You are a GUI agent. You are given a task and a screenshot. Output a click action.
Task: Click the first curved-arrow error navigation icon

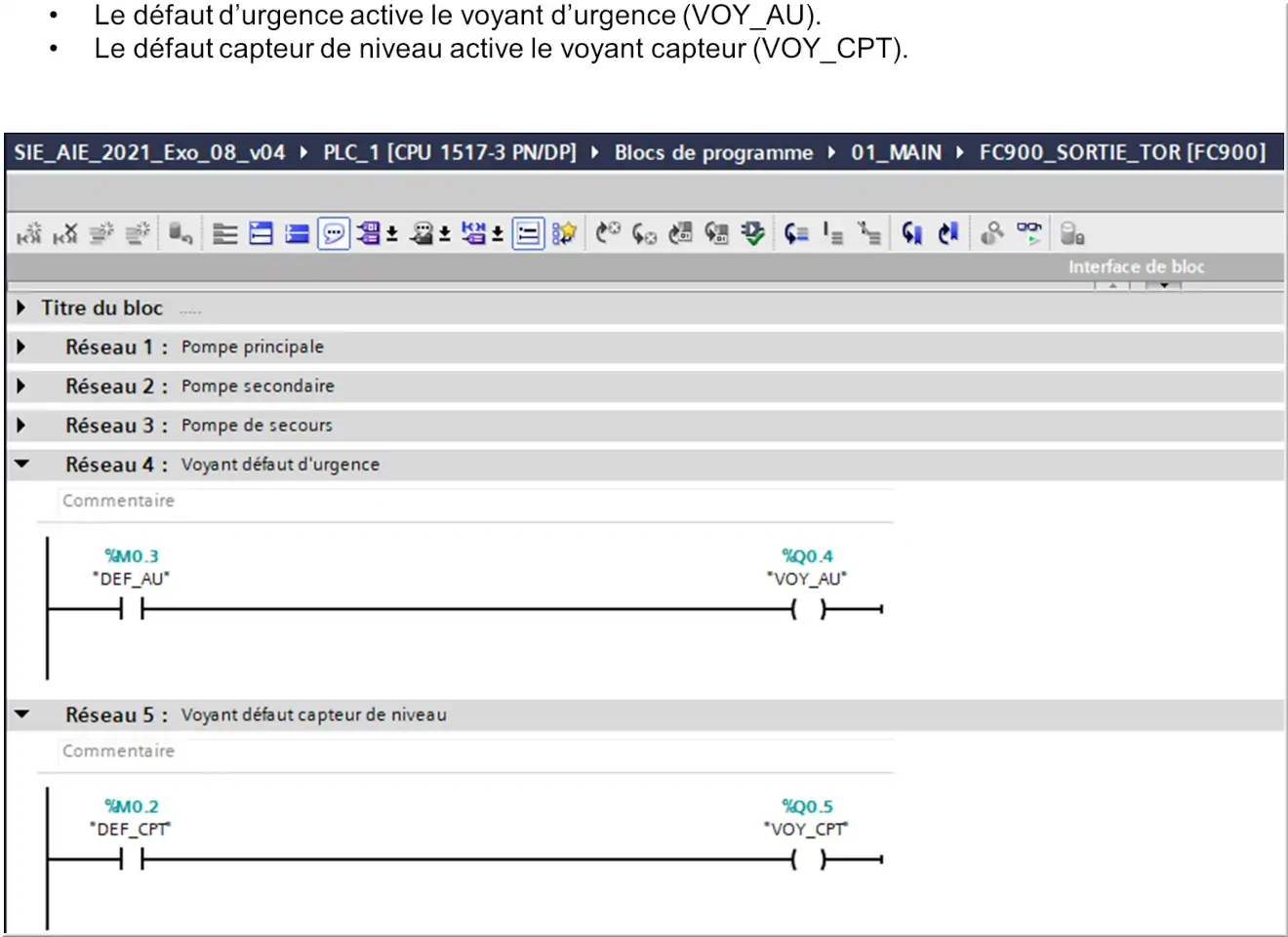tap(608, 233)
